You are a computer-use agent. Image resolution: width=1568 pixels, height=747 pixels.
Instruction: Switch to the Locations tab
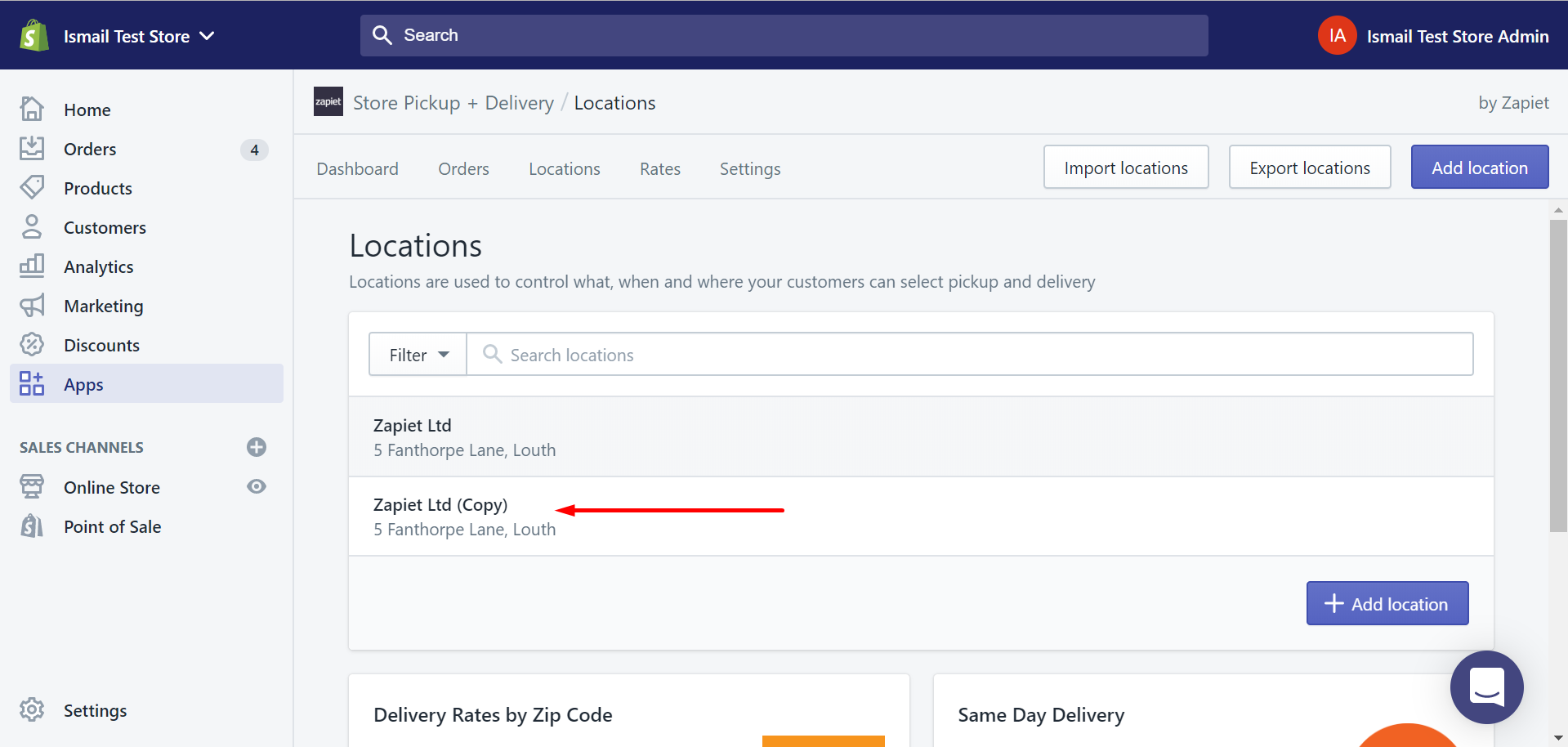[x=564, y=168]
